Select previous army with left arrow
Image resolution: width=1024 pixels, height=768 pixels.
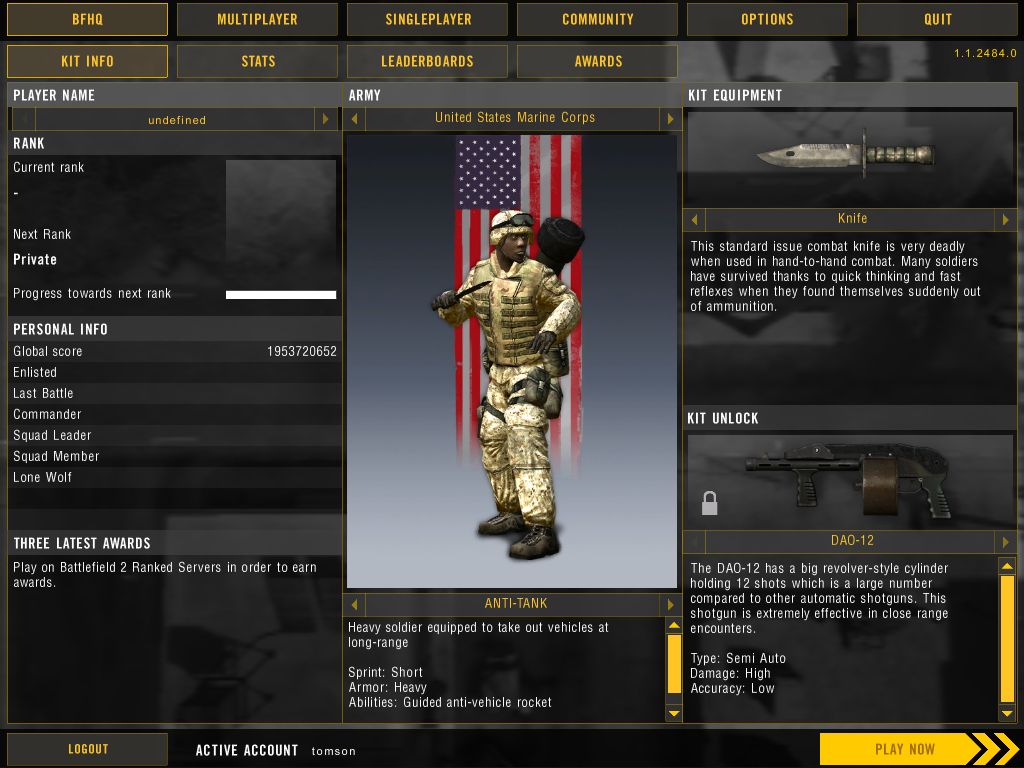(355, 118)
